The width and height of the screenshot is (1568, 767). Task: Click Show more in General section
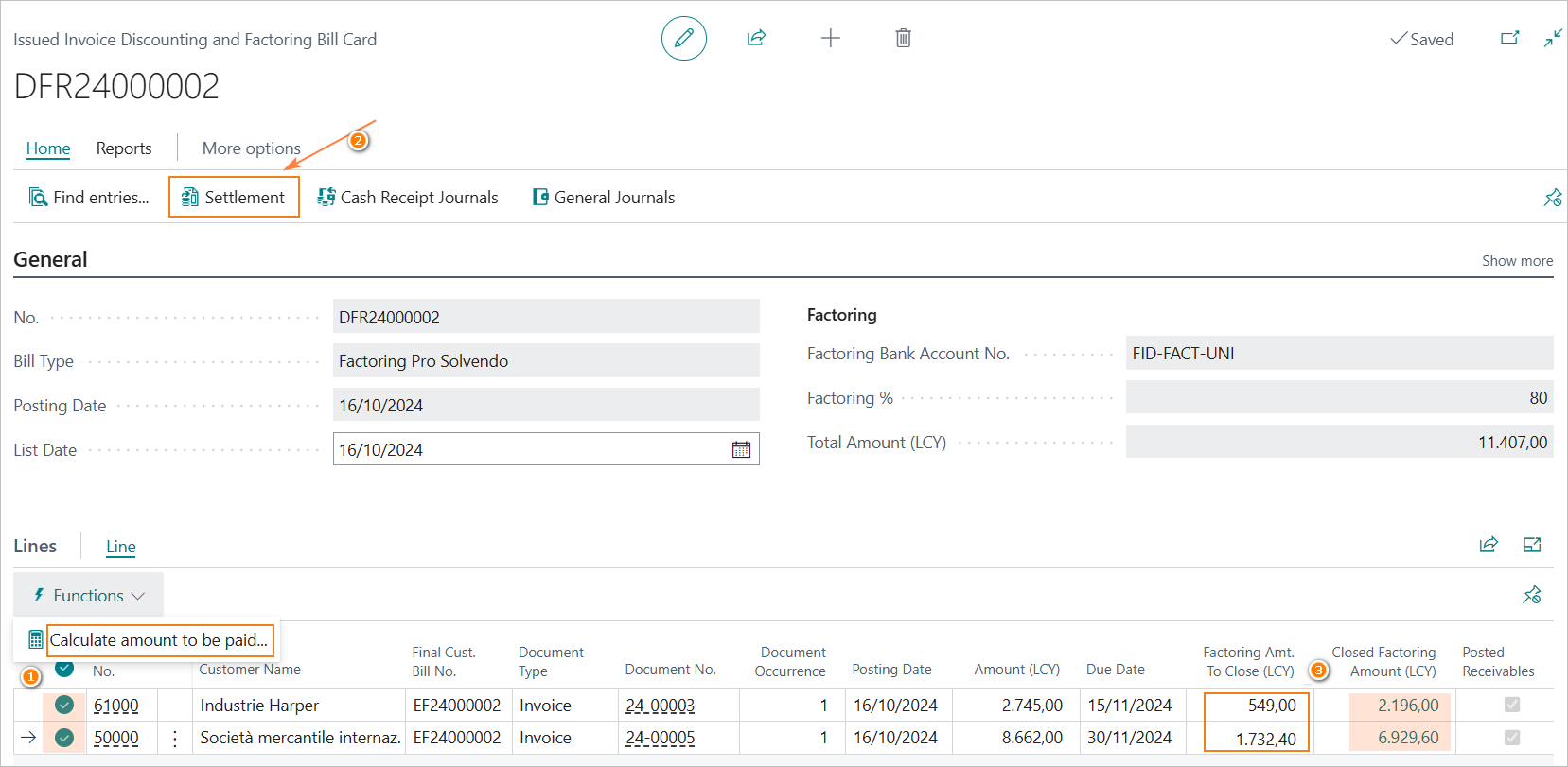pos(1516,261)
